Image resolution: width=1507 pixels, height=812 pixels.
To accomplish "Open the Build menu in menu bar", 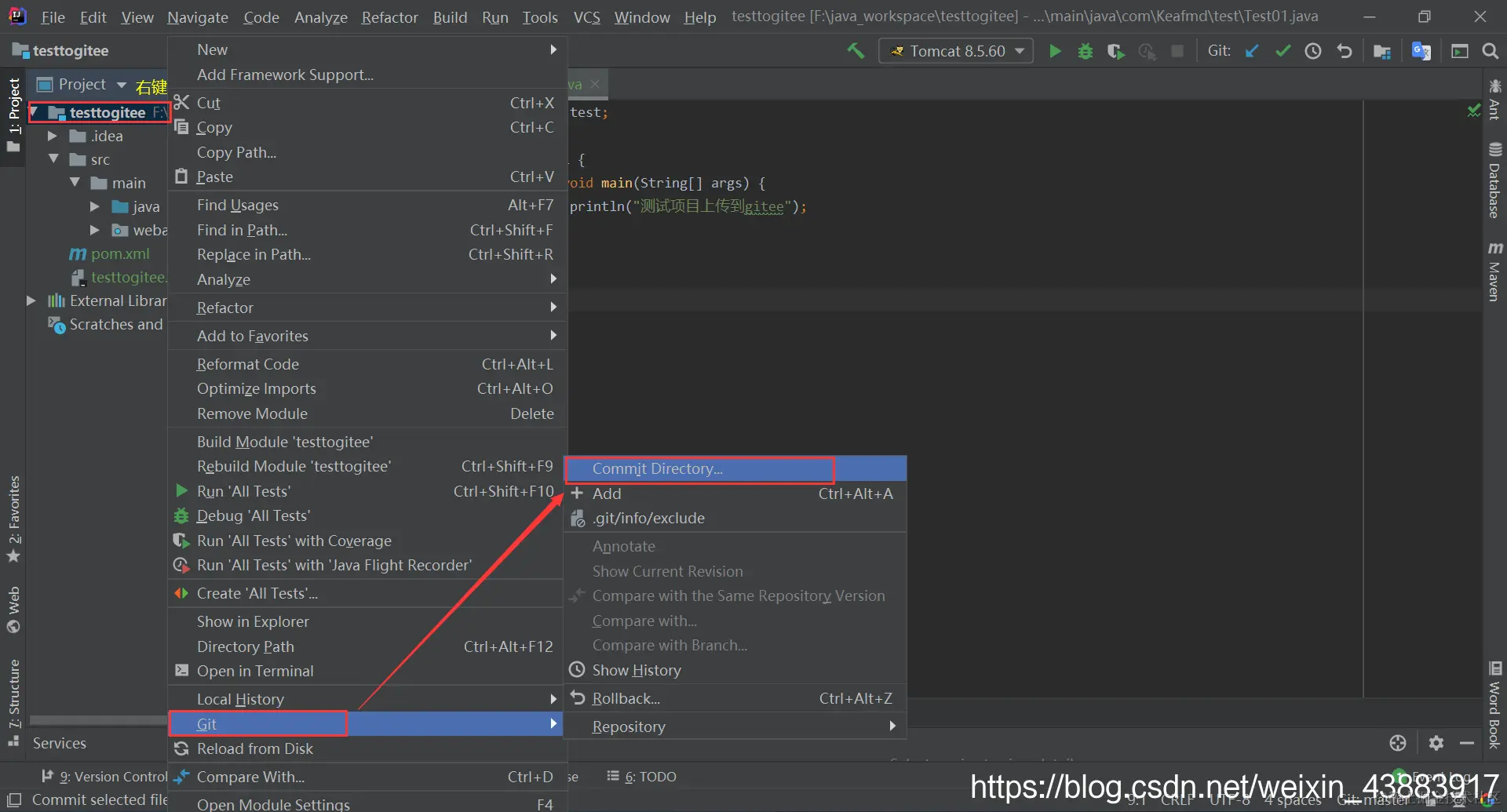I will tap(450, 17).
